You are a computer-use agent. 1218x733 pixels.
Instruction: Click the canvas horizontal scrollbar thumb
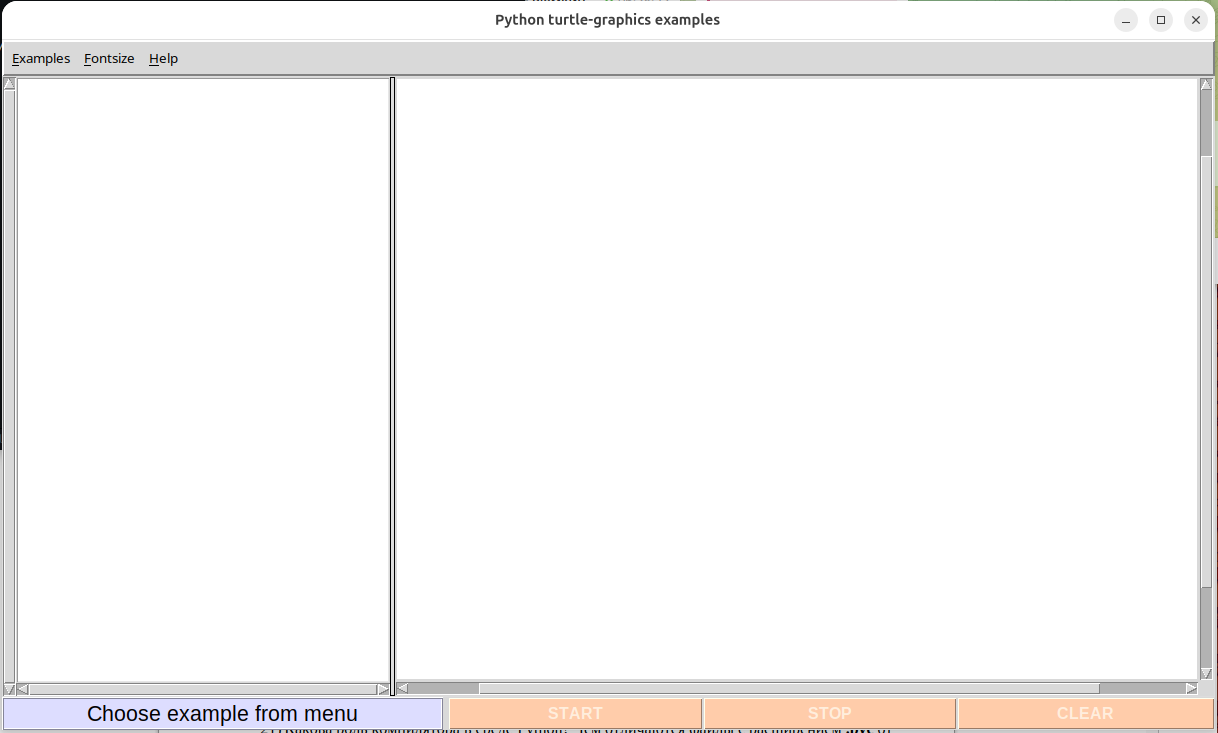click(x=788, y=688)
